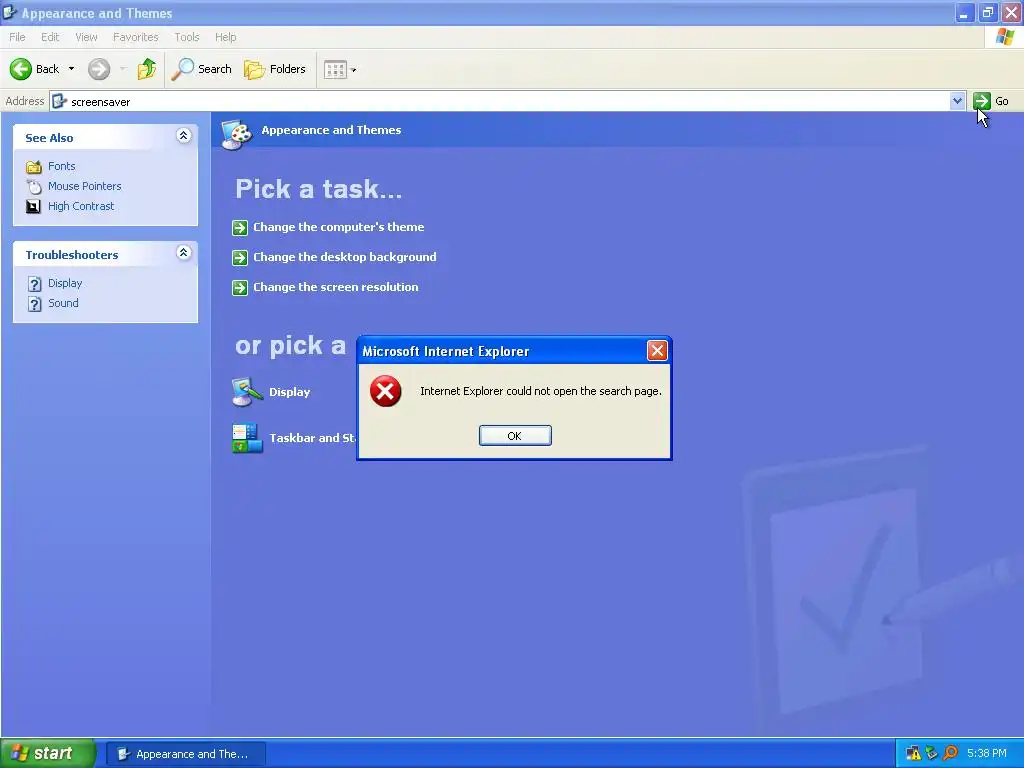The image size is (1024, 768).
Task: Click the magnifier search tray icon
Action: 950,754
